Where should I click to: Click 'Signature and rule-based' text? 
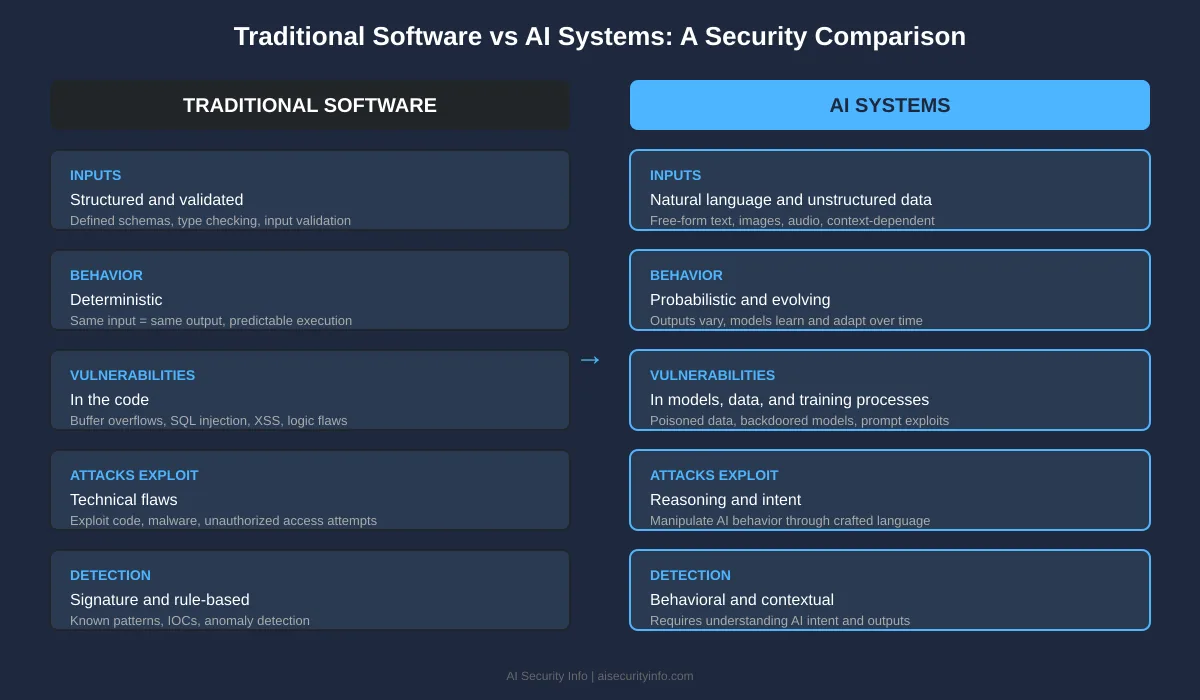pos(160,600)
